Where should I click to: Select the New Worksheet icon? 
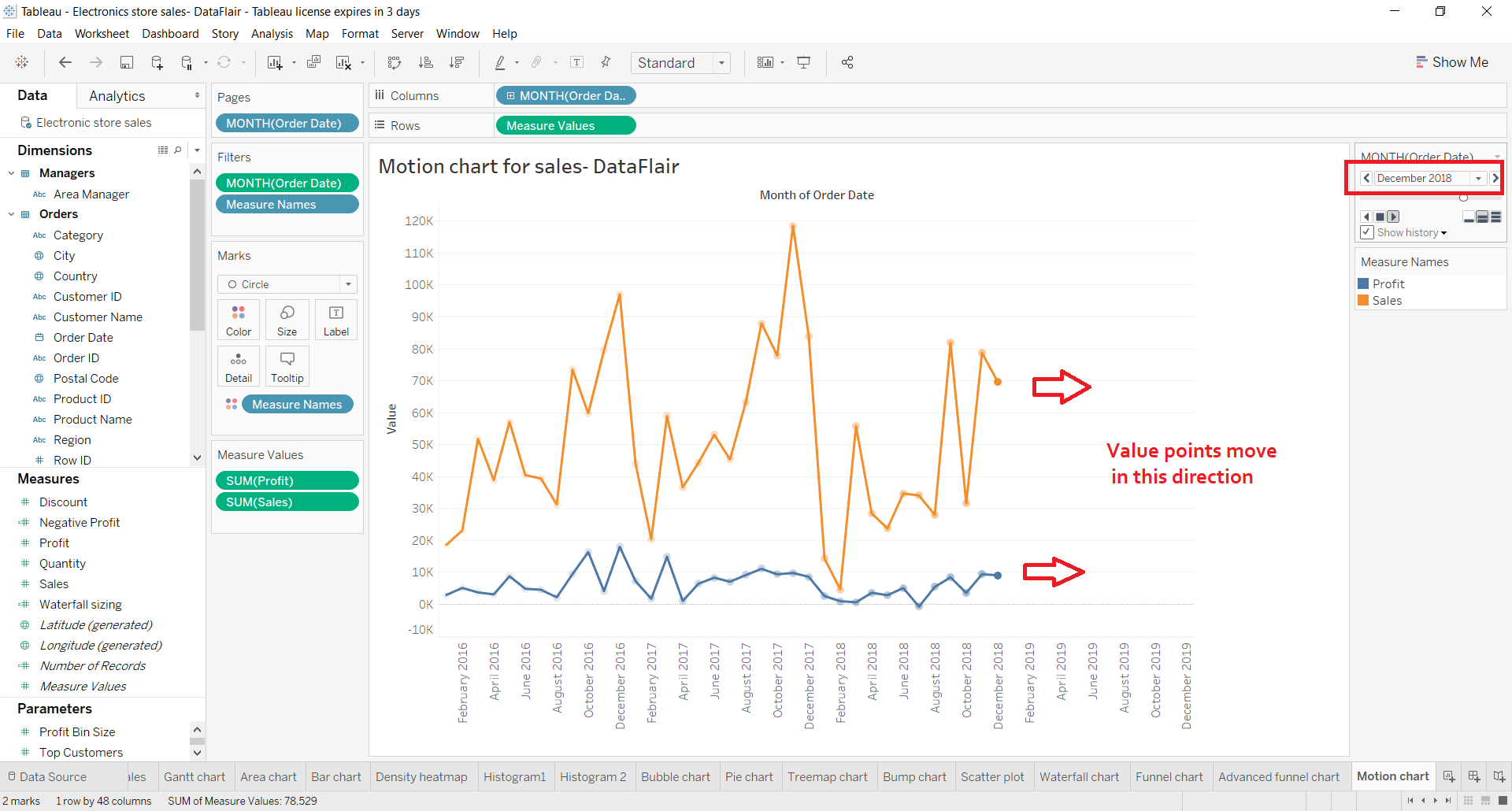(274, 62)
